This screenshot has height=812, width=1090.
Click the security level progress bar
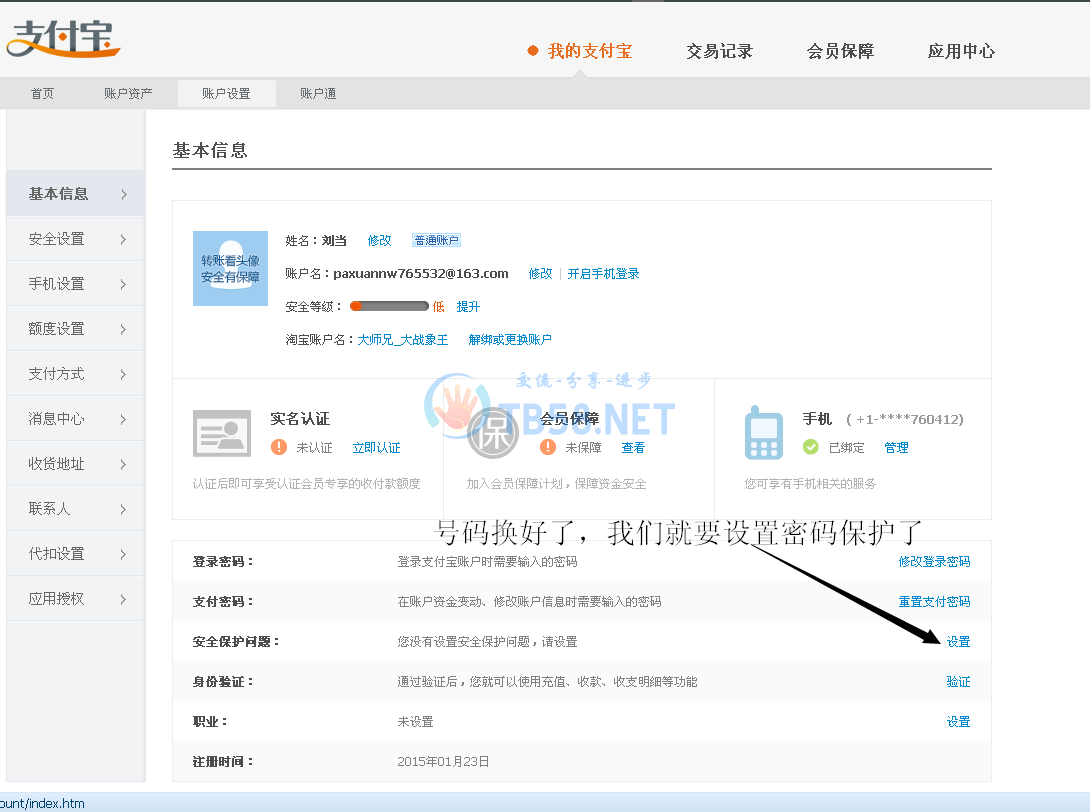click(389, 307)
